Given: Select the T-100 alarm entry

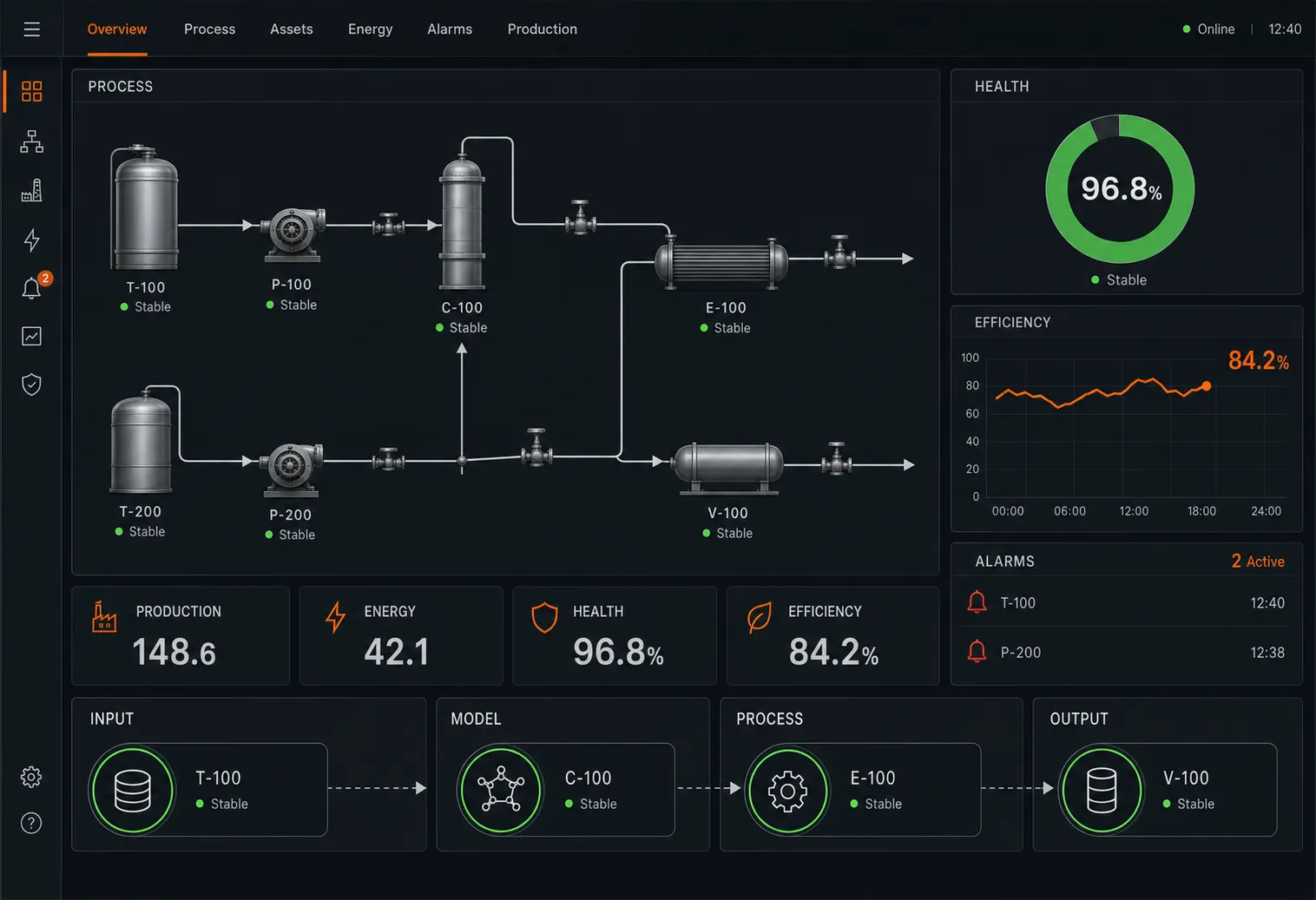Looking at the screenshot, I should coord(1126,602).
